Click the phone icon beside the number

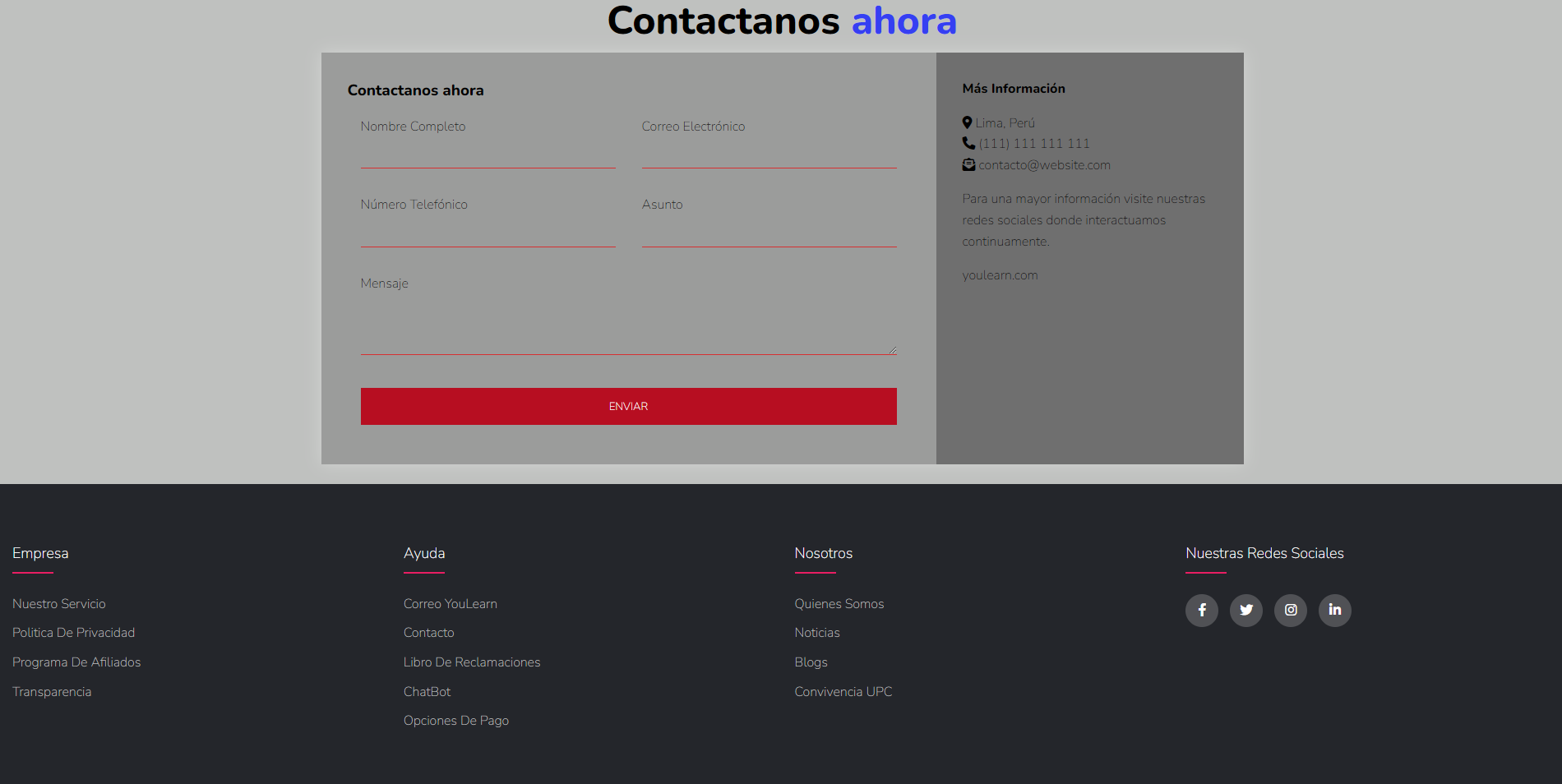(968, 143)
